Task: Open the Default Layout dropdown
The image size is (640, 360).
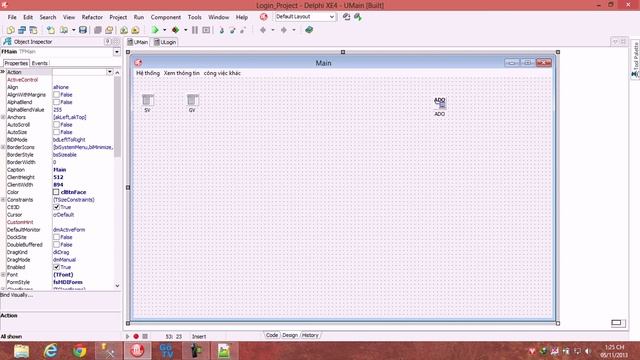Action: 332,17
